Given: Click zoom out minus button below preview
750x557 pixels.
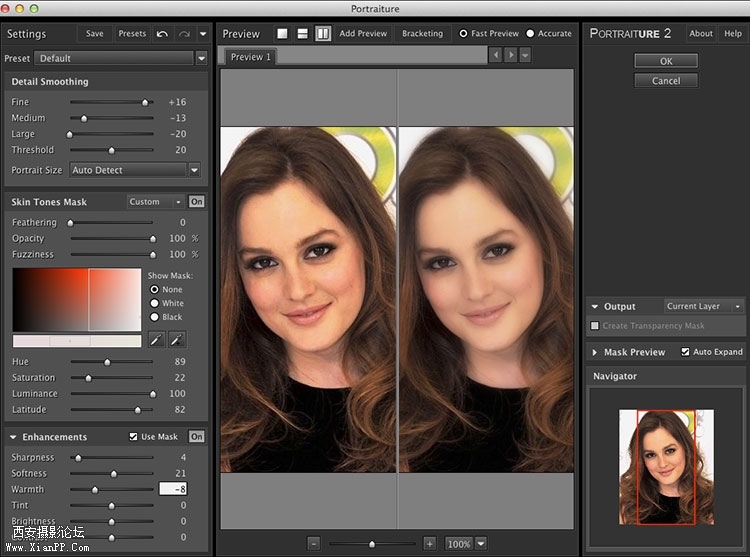Looking at the screenshot, I should (x=314, y=543).
